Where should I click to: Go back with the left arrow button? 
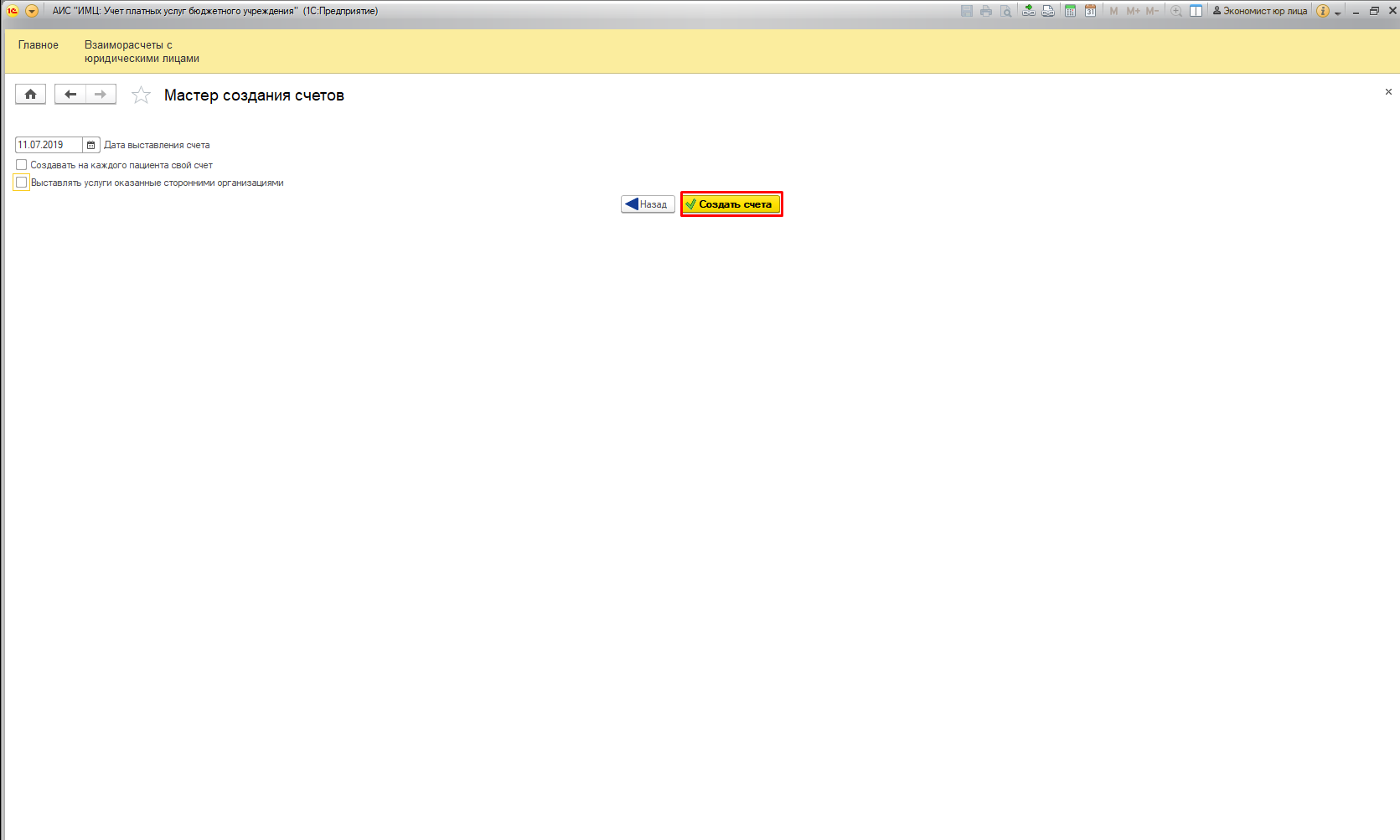(70, 95)
